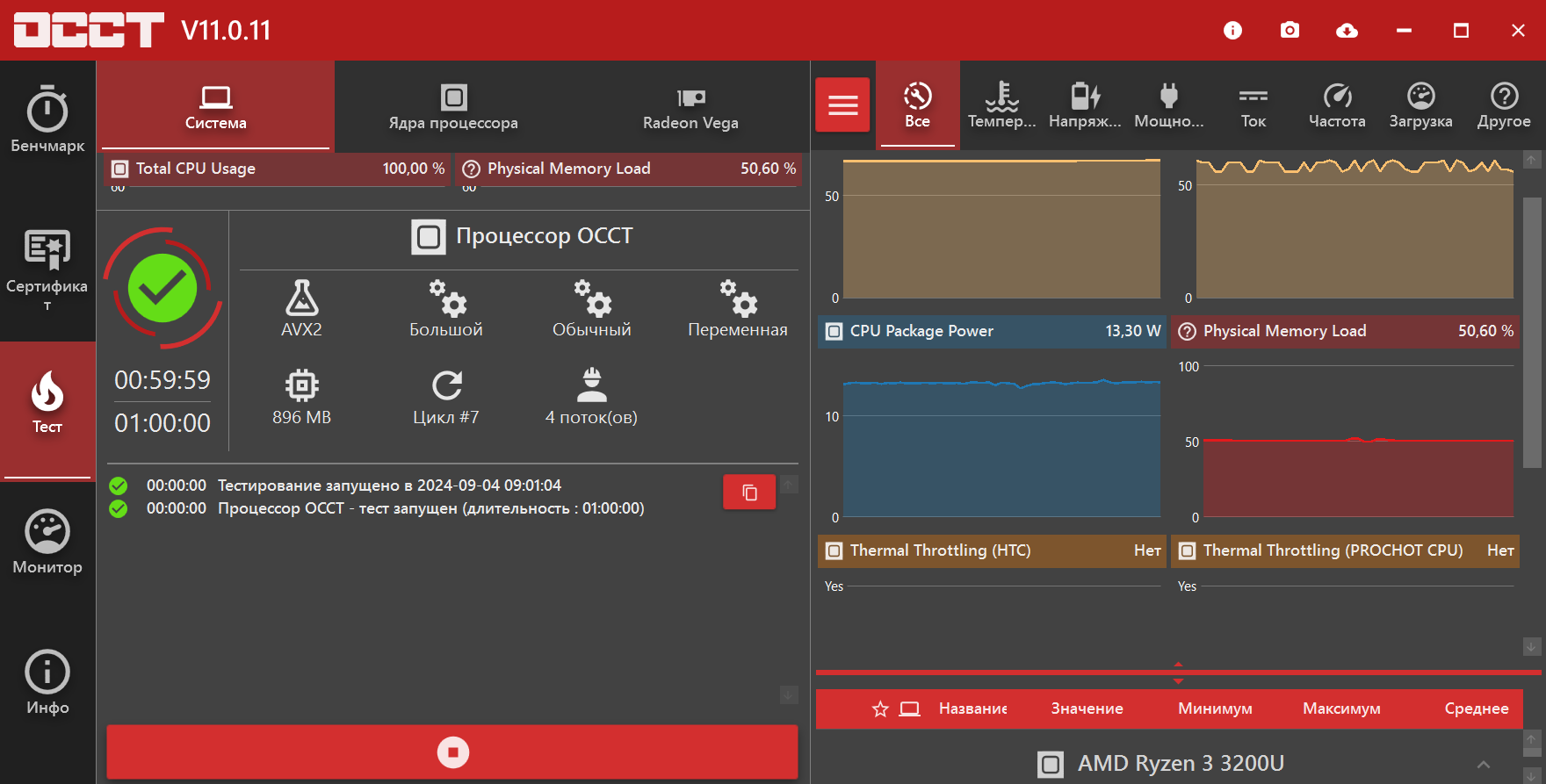The height and width of the screenshot is (784, 1546).
Task: Open the Сертификат section in sidebar
Action: [x=47, y=270]
